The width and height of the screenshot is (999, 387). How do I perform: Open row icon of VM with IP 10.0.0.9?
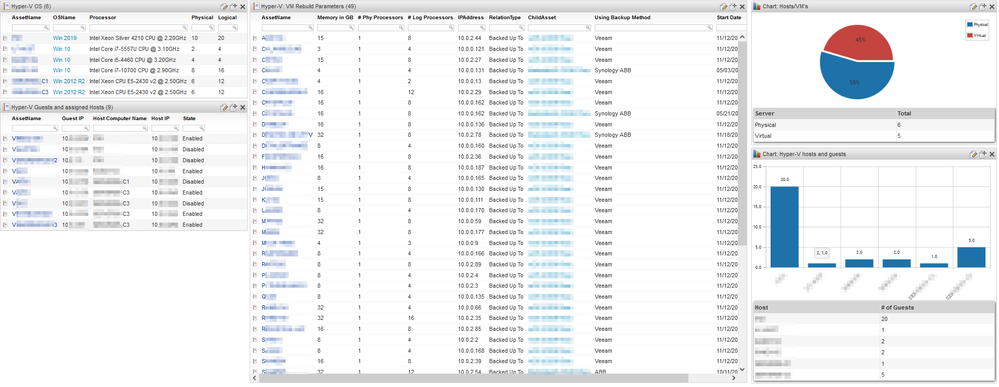(255, 243)
